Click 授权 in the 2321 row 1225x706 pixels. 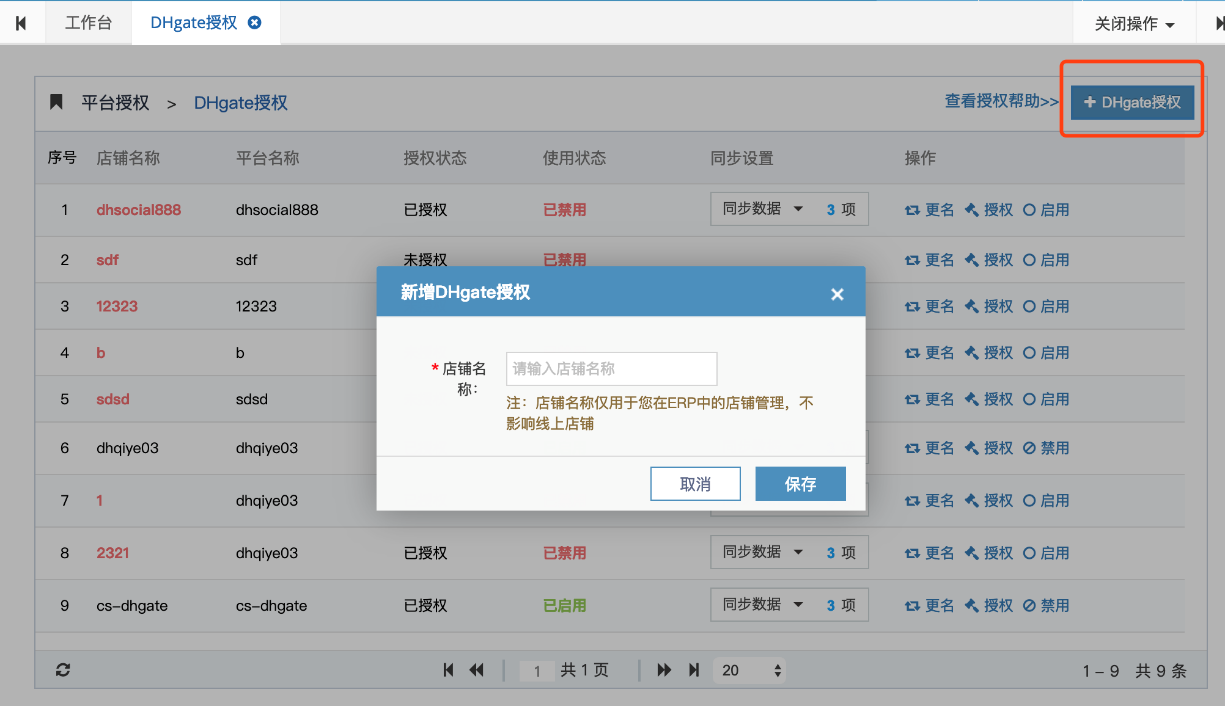(989, 553)
